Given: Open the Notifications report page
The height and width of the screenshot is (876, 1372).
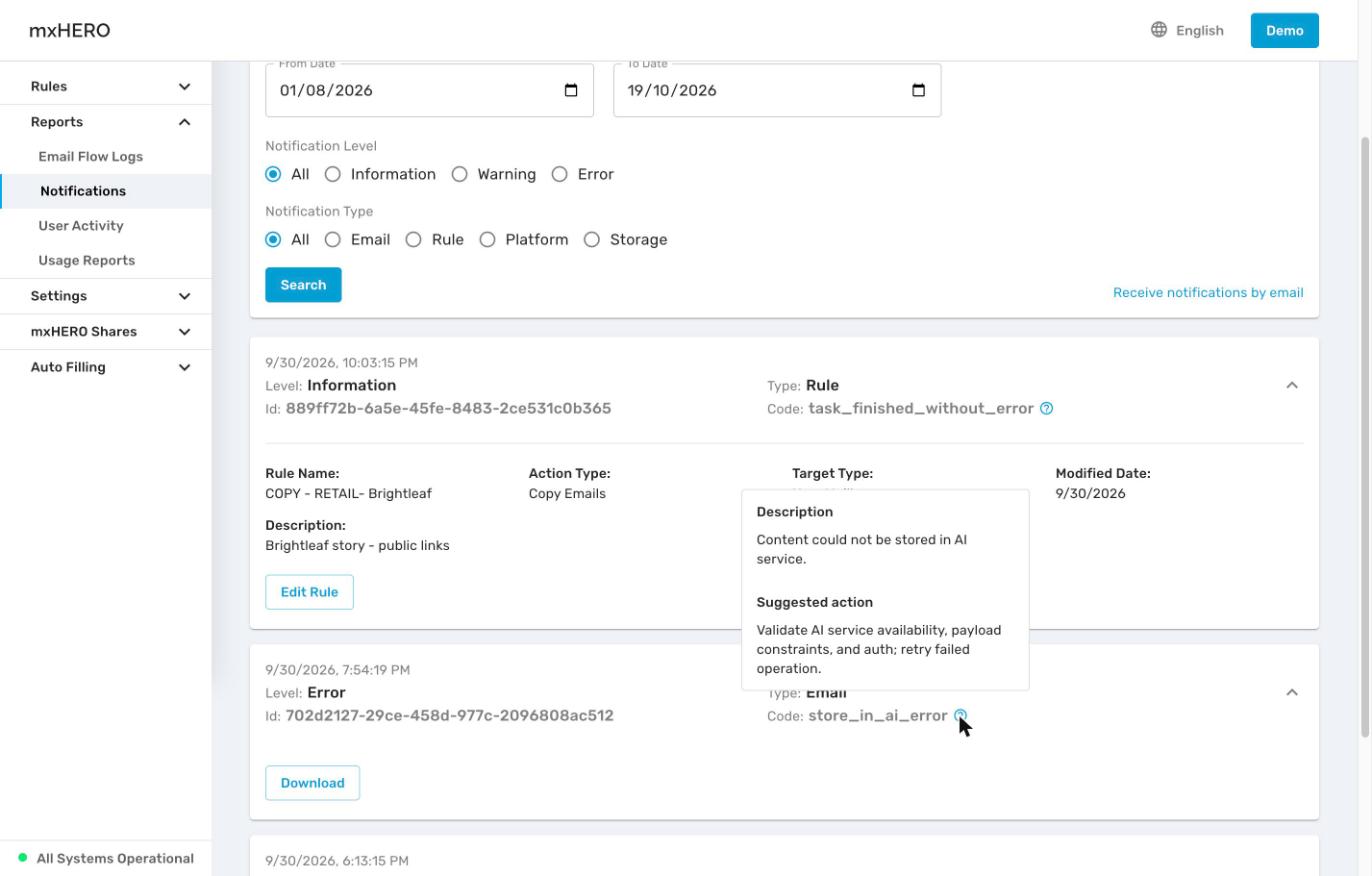Looking at the screenshot, I should [106, 191].
